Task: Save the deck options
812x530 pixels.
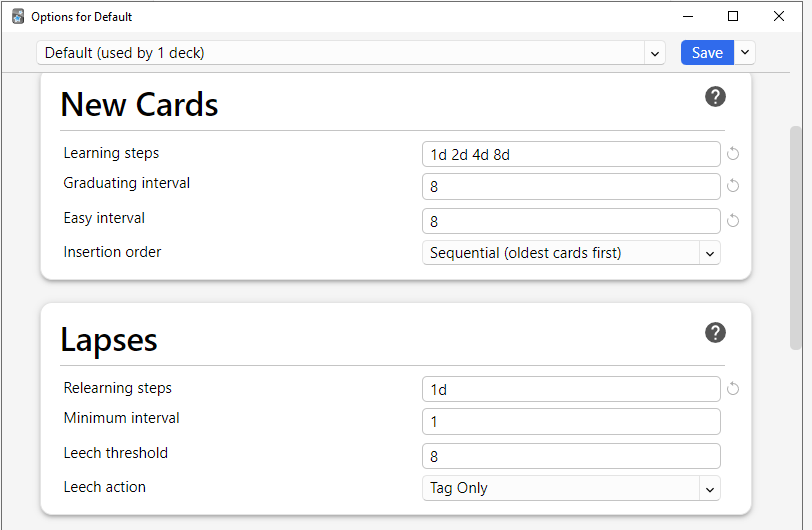Action: [x=707, y=53]
